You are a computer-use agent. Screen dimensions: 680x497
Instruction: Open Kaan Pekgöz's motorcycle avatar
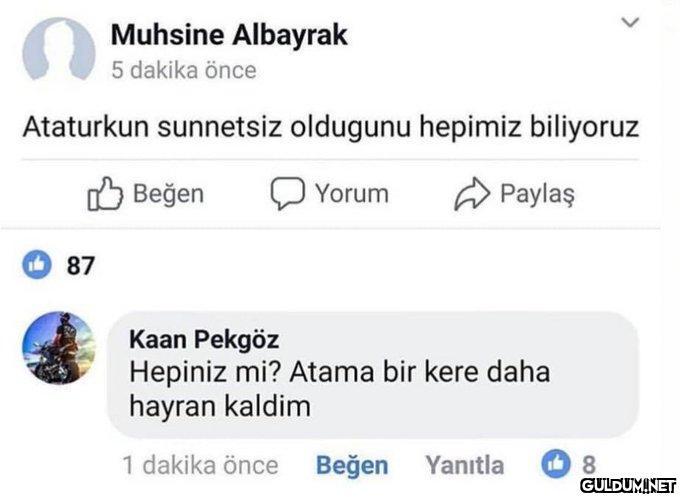(x=58, y=347)
